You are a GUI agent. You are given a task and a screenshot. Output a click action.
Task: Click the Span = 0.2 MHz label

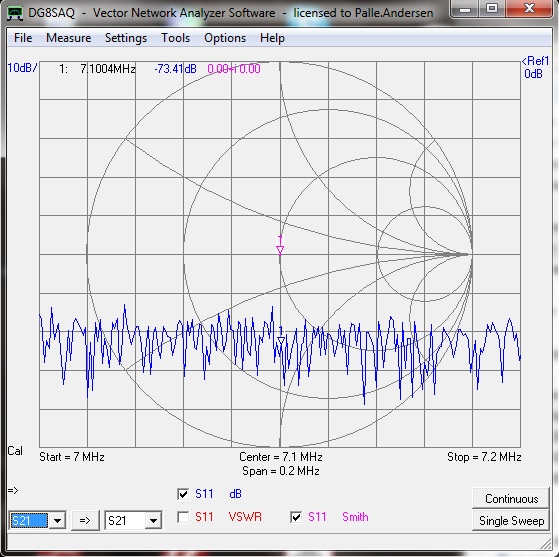click(281, 471)
